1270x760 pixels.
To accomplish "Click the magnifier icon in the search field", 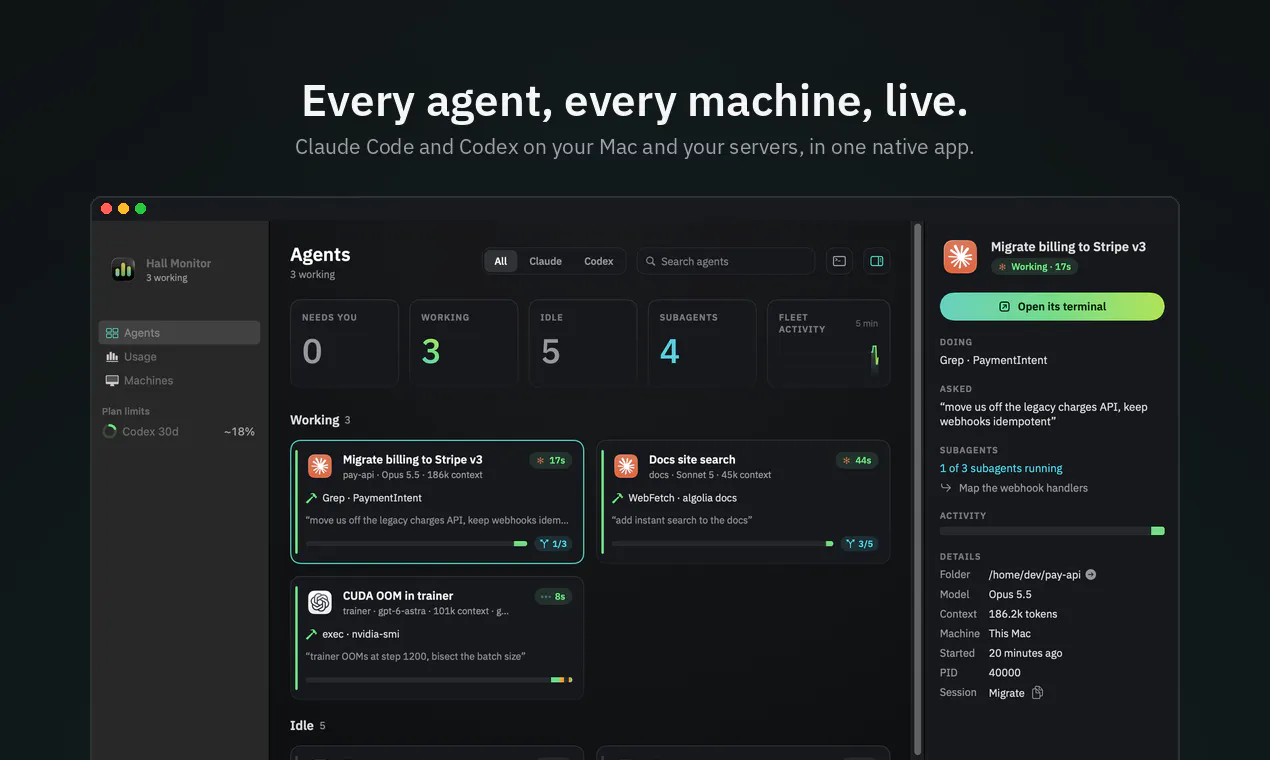I will tap(651, 262).
